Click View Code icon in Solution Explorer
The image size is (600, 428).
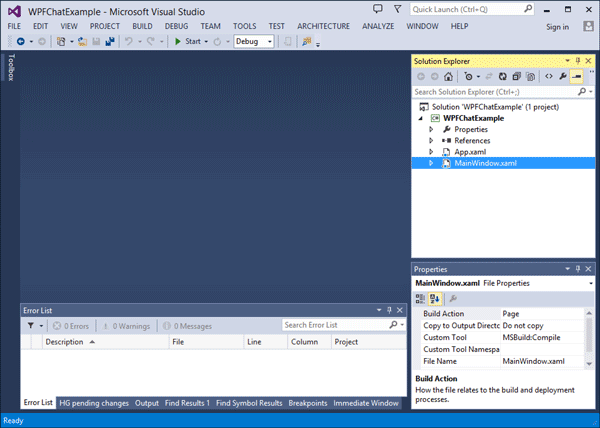click(x=549, y=76)
